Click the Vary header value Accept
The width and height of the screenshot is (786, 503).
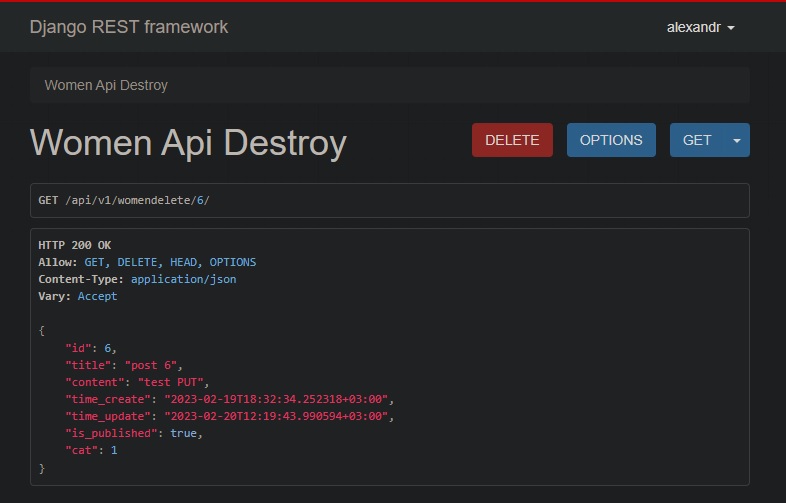click(x=97, y=296)
